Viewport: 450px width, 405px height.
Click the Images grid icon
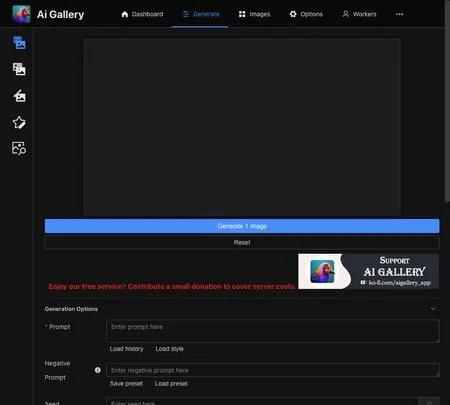tap(242, 14)
